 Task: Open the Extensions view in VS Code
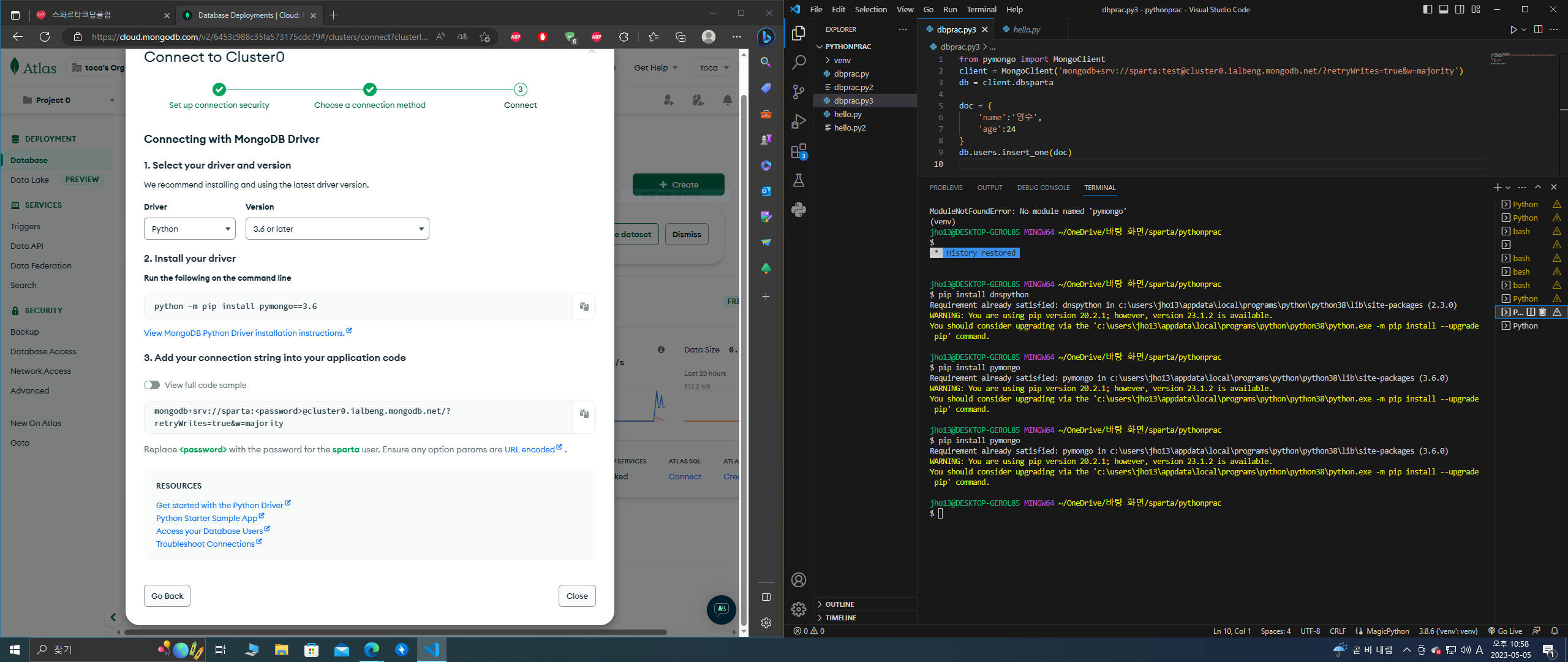click(799, 151)
